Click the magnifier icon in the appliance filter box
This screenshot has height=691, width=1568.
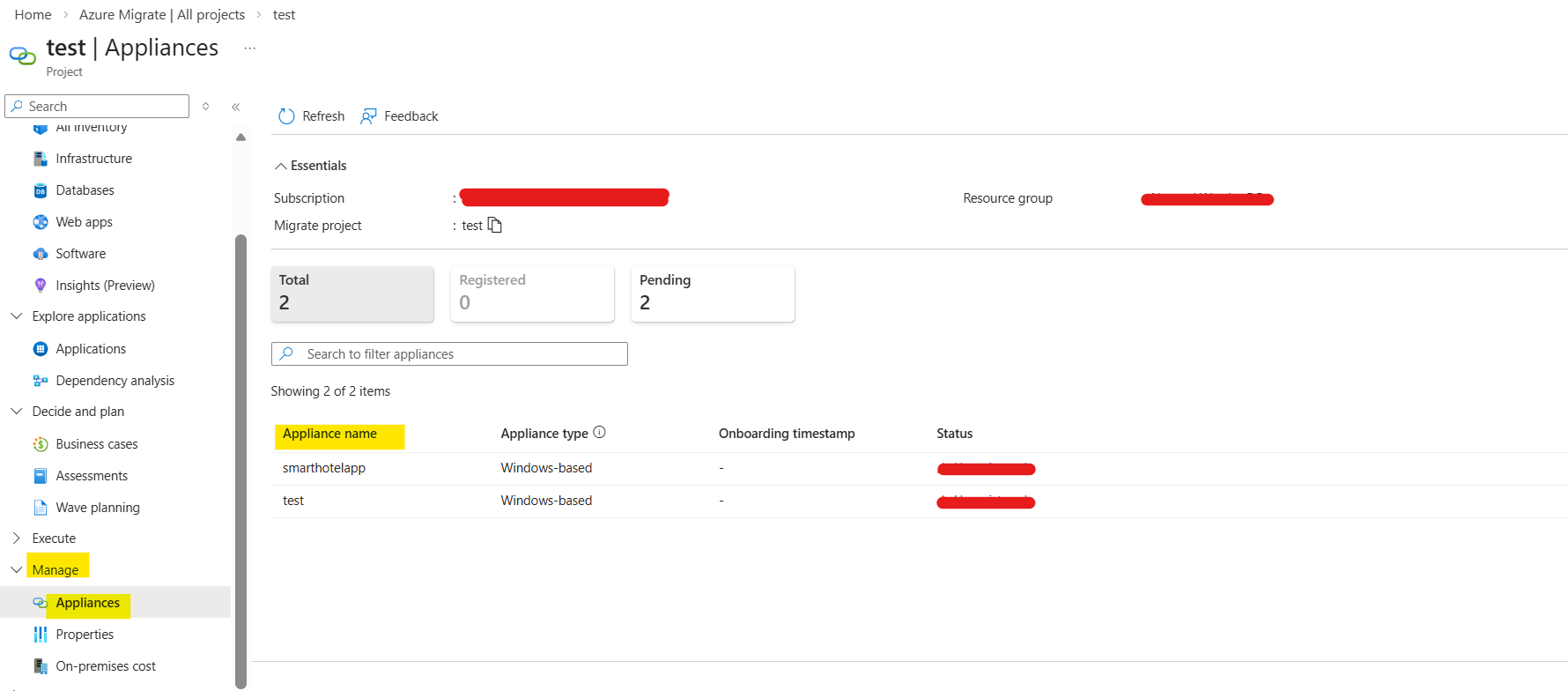pyautogui.click(x=286, y=353)
